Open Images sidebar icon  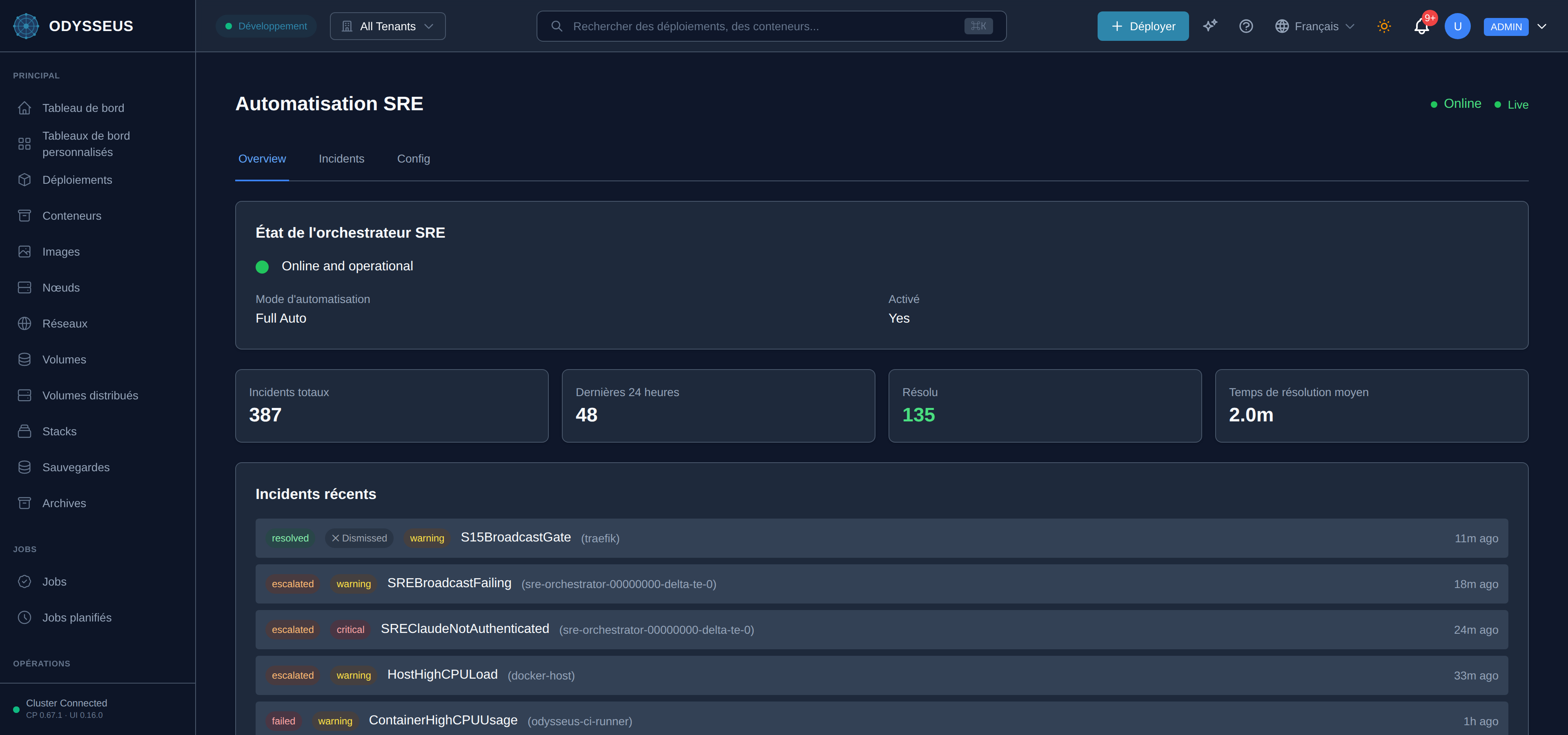click(24, 251)
